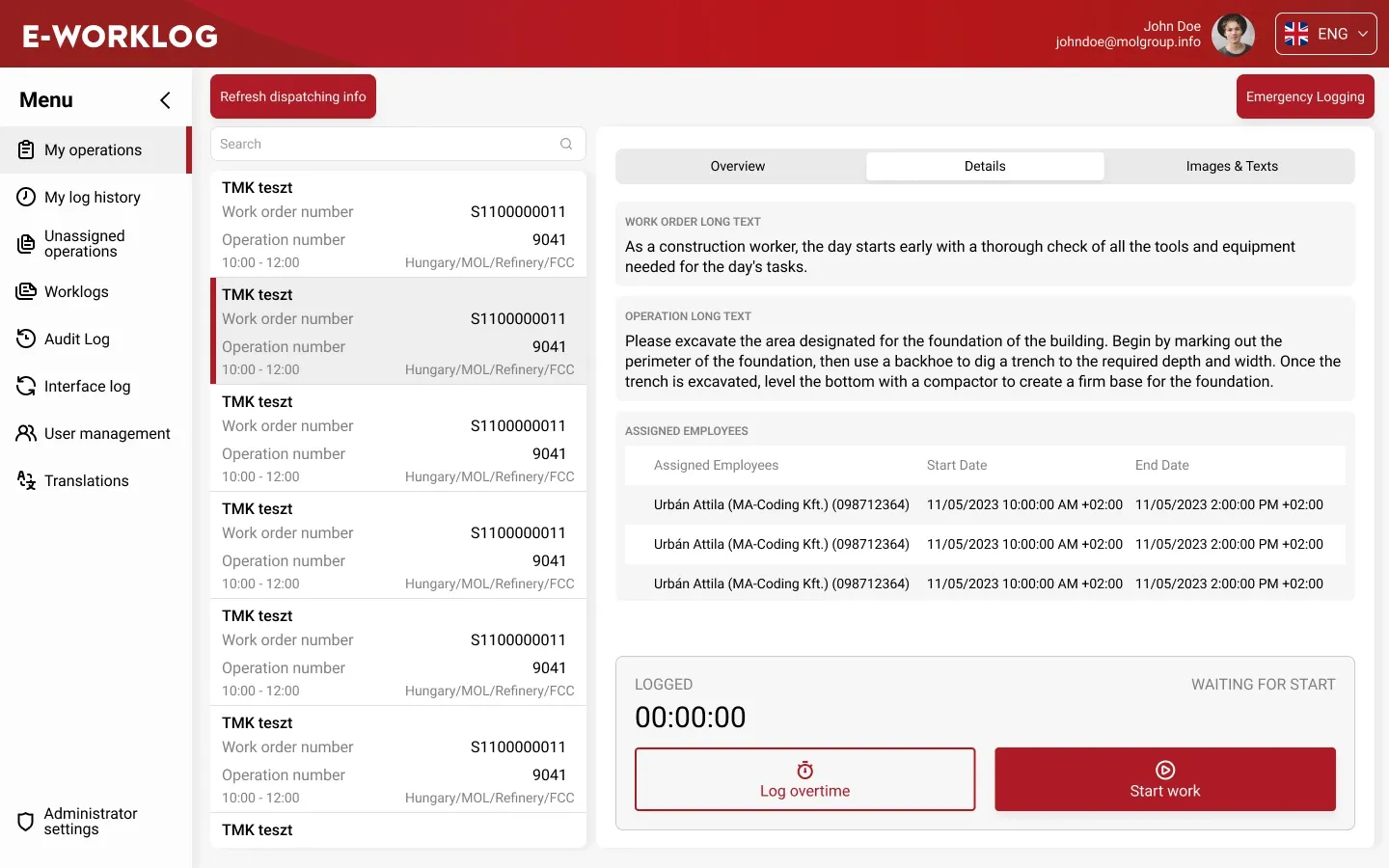Open My operations menu item
Image resolution: width=1389 pixels, height=868 pixels.
click(95, 149)
